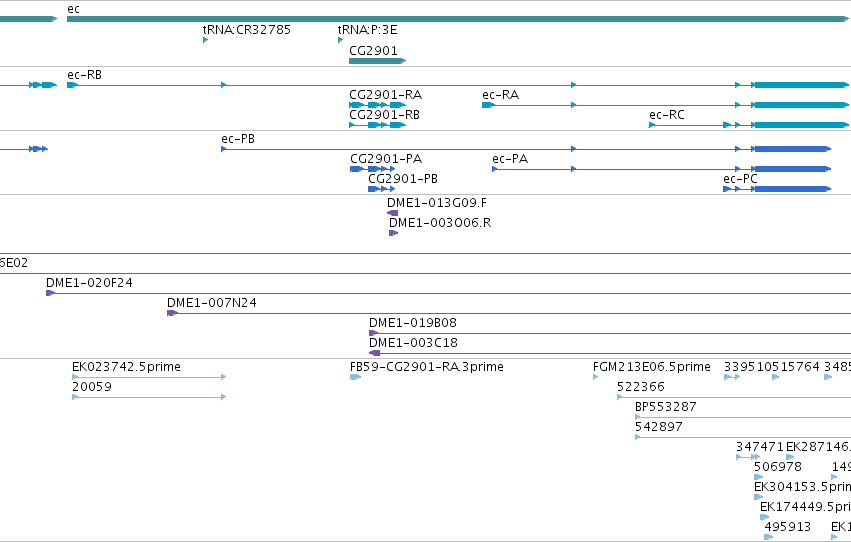Select the CG2901-PA CDS glyph

click(x=372, y=169)
